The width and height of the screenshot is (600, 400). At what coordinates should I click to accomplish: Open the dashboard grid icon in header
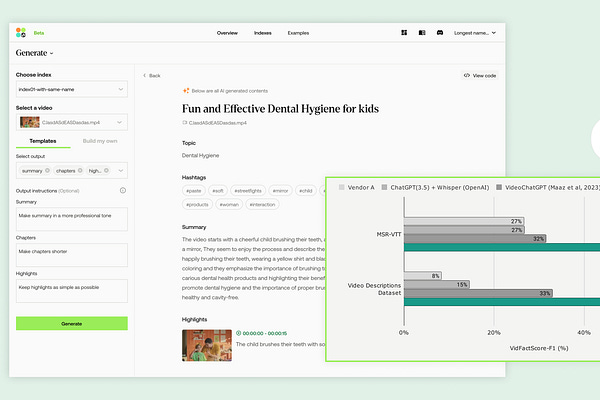point(404,33)
